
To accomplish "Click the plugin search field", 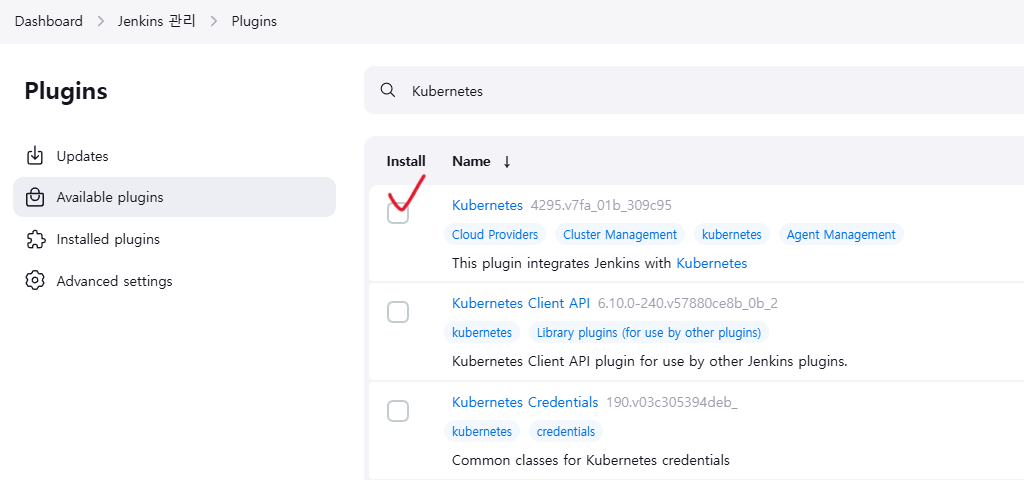I will 694,90.
